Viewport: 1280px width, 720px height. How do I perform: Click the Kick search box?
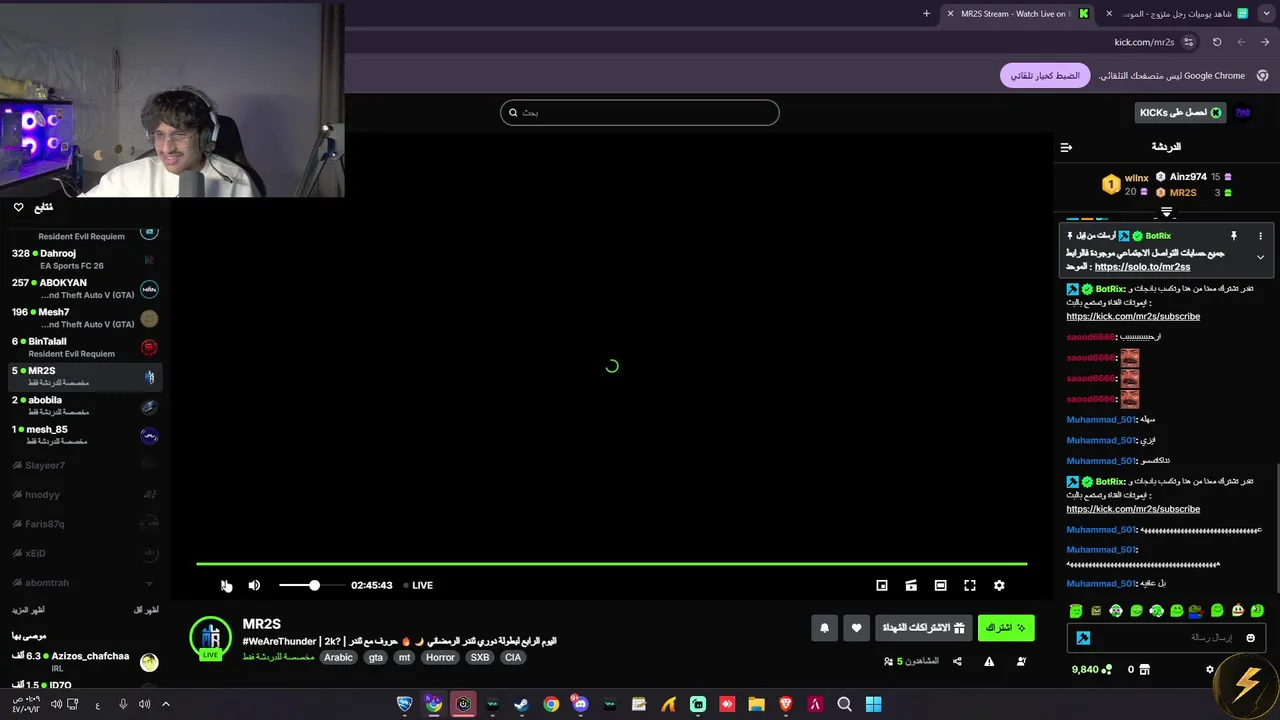click(640, 113)
